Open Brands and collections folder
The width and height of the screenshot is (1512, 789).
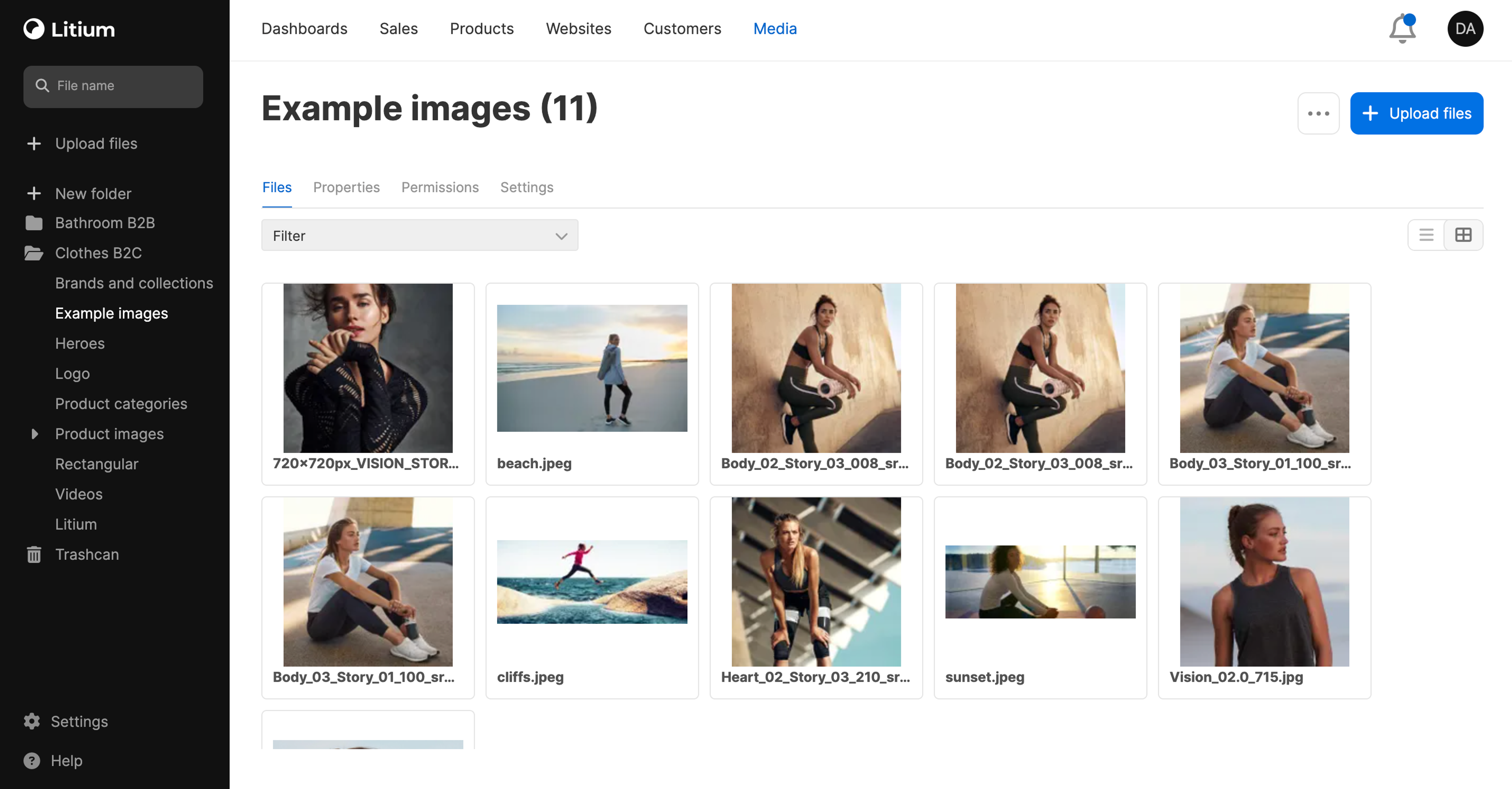(x=134, y=283)
